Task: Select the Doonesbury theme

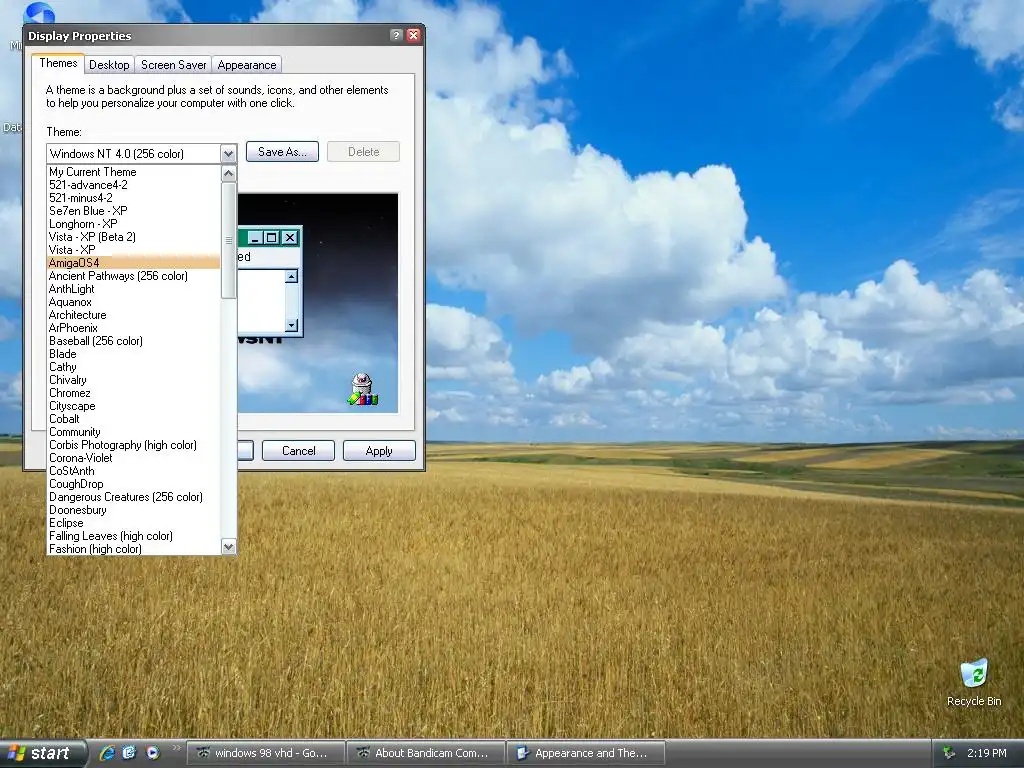Action: tap(133, 510)
